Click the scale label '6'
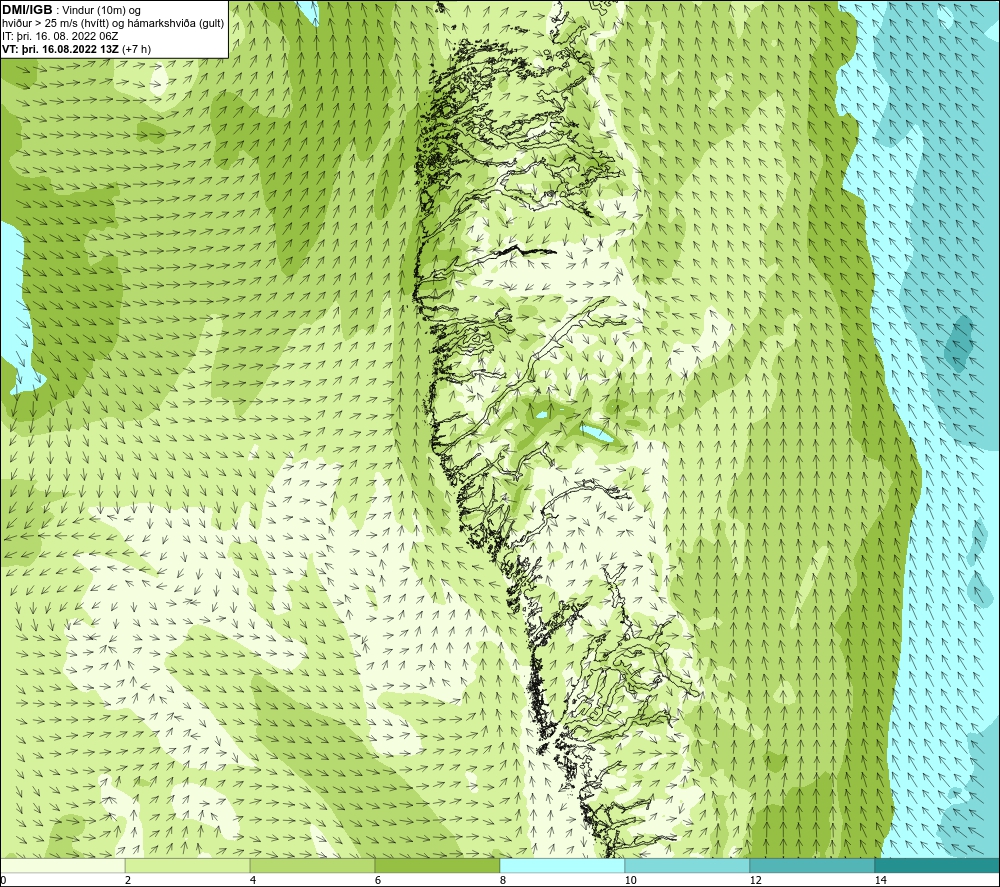 pyautogui.click(x=378, y=881)
